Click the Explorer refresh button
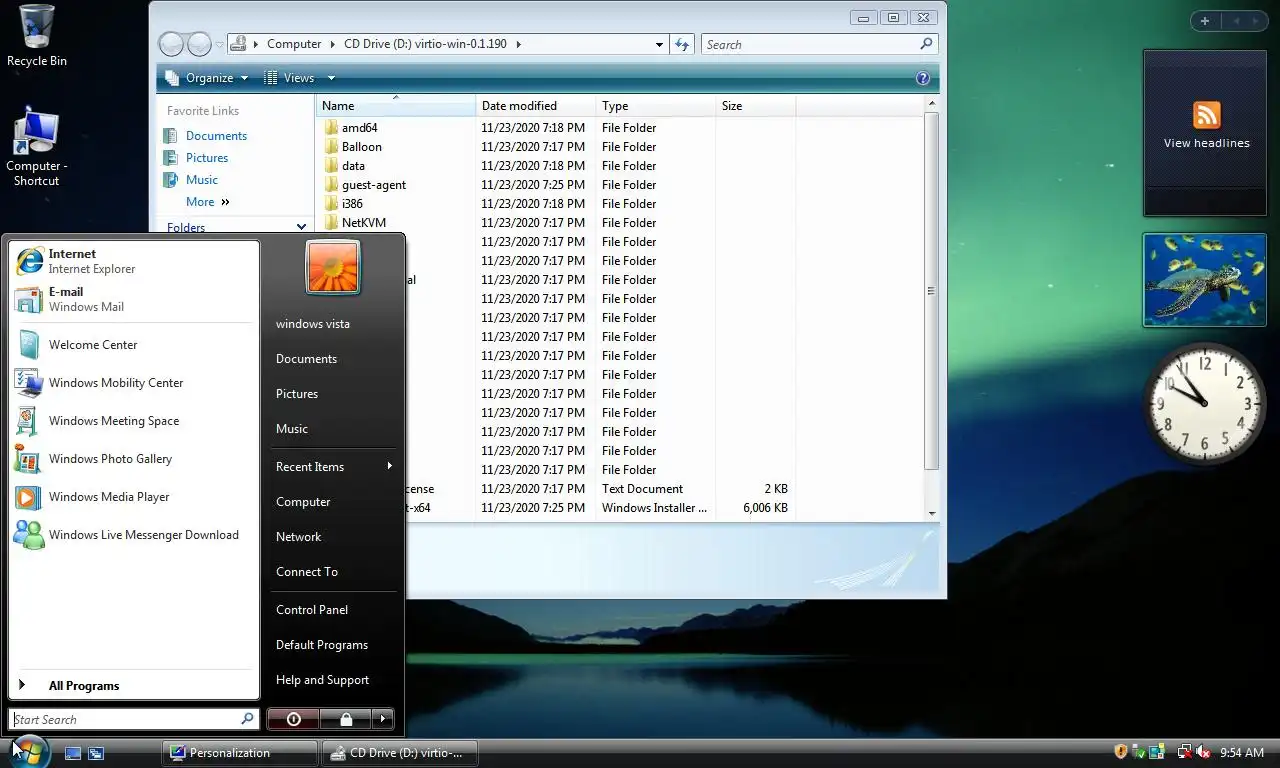Viewport: 1280px width, 768px height. [x=683, y=44]
